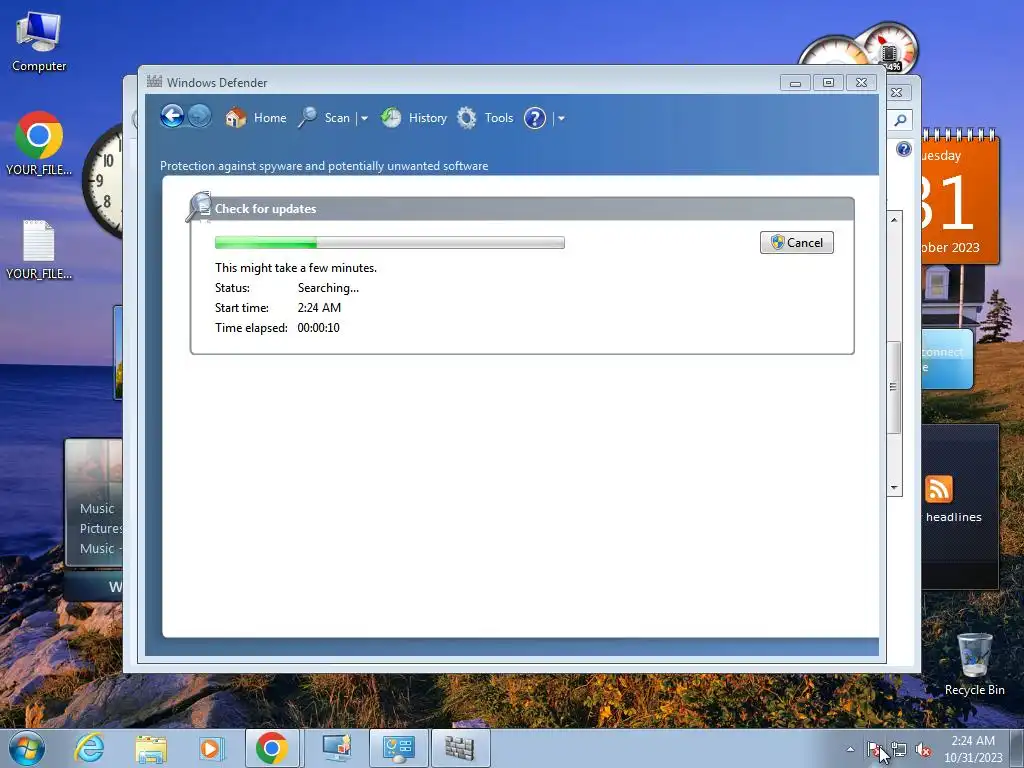The height and width of the screenshot is (768, 1024).
Task: Expand the Help options dropdown arrow
Action: tap(561, 119)
